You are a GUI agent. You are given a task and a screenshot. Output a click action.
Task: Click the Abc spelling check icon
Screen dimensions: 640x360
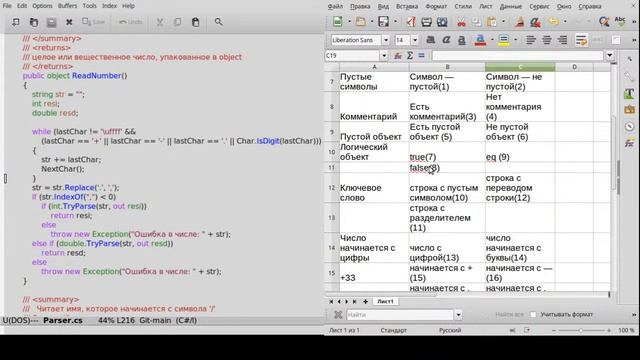point(620,22)
